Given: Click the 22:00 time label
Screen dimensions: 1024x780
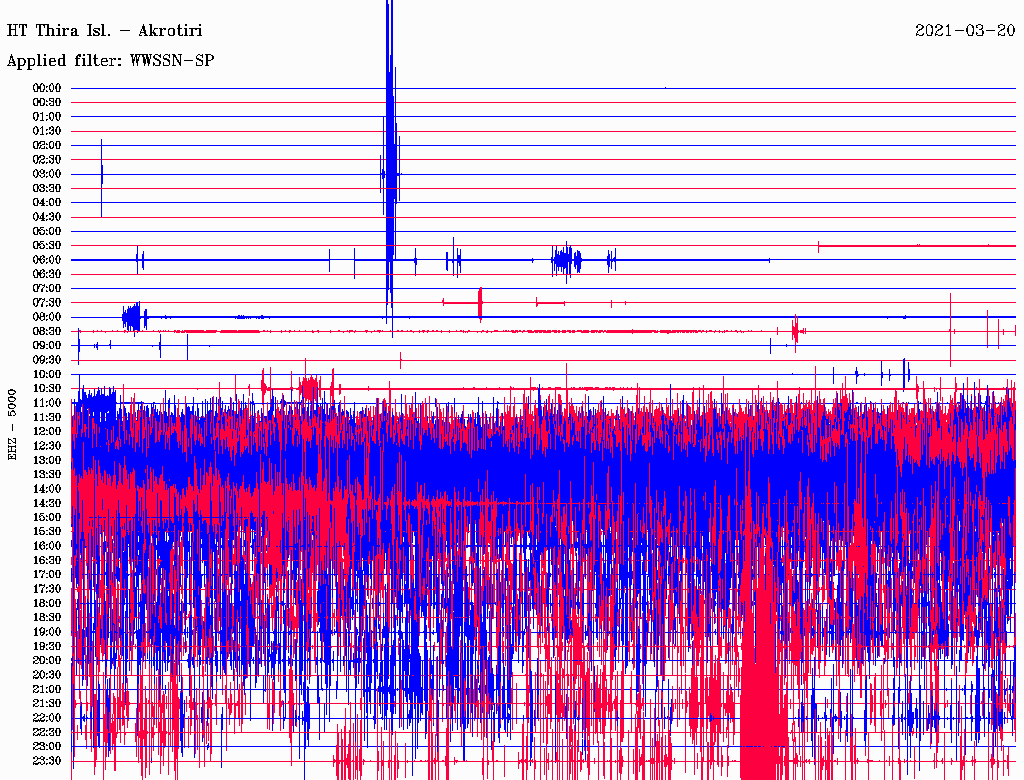Looking at the screenshot, I should 47,717.
